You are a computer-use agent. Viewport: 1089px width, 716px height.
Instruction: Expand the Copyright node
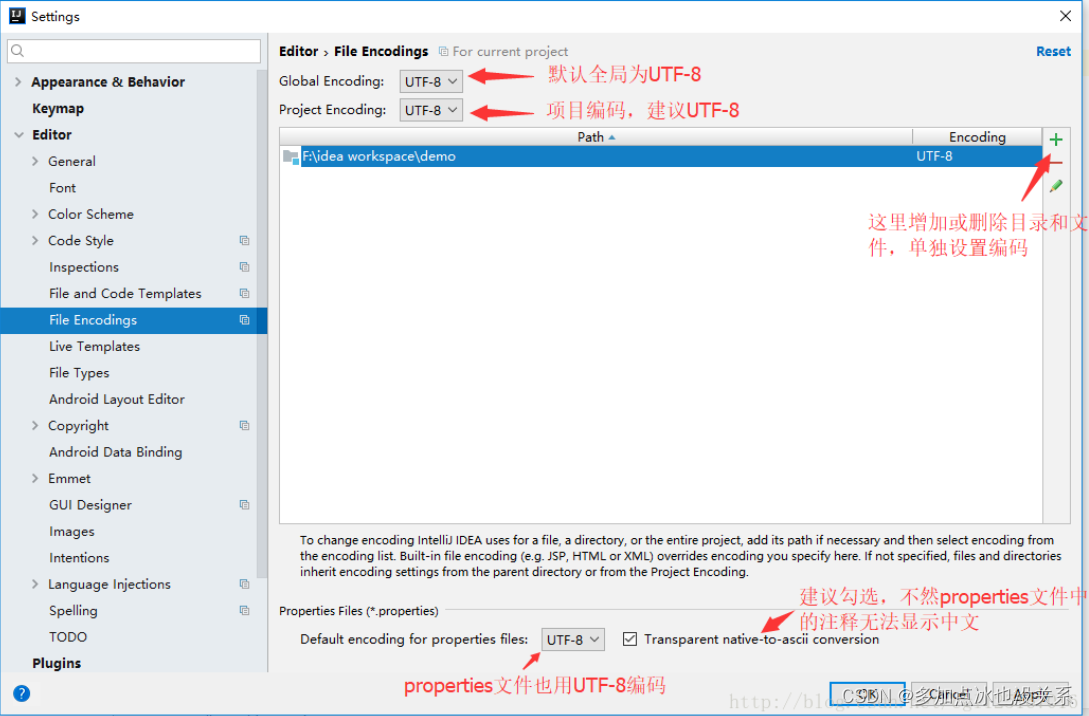point(35,425)
